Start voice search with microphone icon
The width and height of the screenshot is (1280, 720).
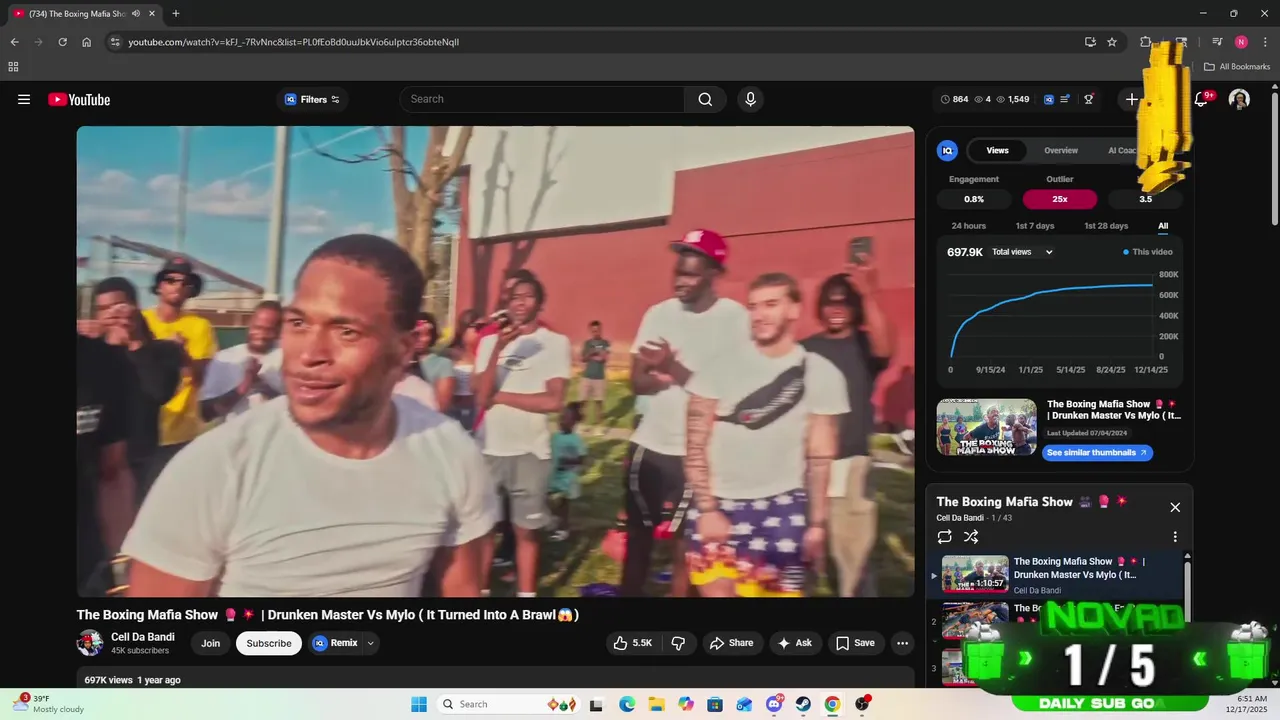[750, 99]
